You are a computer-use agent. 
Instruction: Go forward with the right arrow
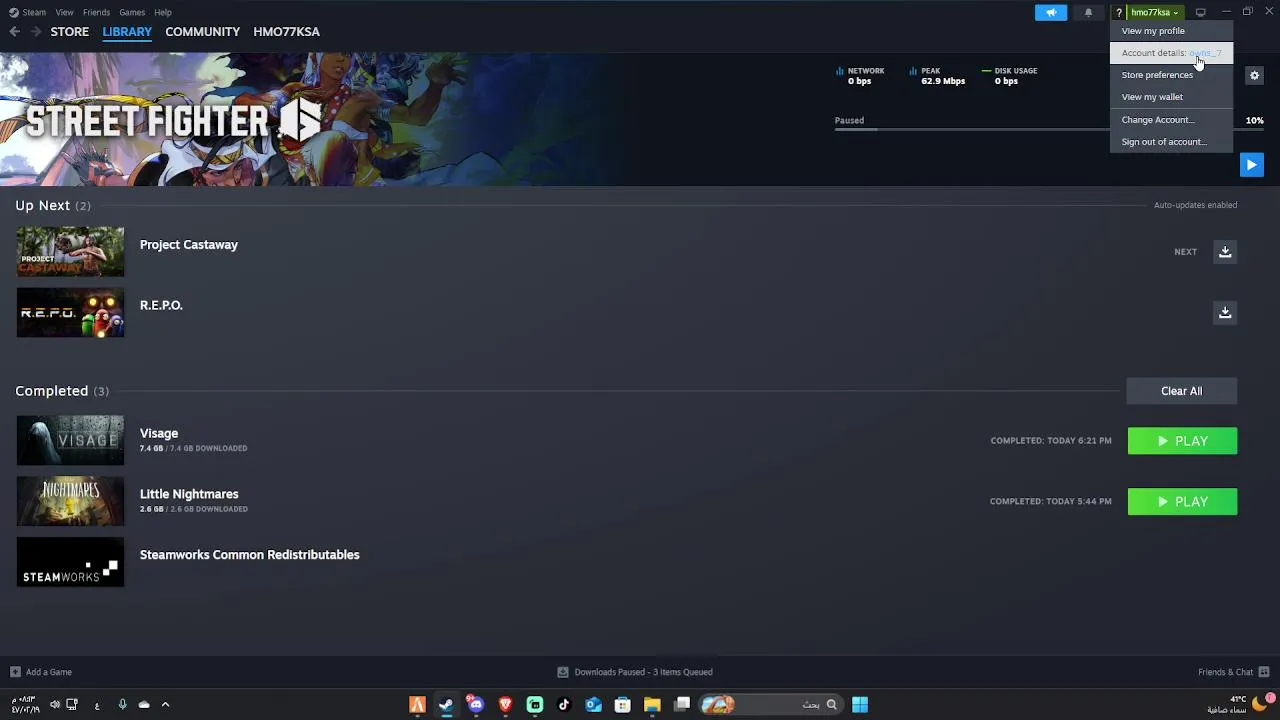[36, 32]
